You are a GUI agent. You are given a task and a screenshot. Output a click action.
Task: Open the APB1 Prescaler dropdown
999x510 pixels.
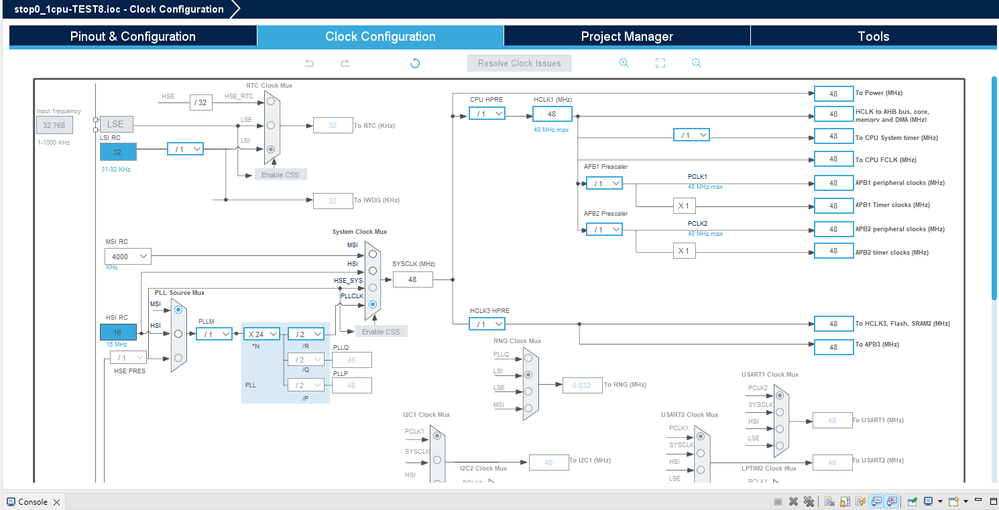pyautogui.click(x=604, y=183)
